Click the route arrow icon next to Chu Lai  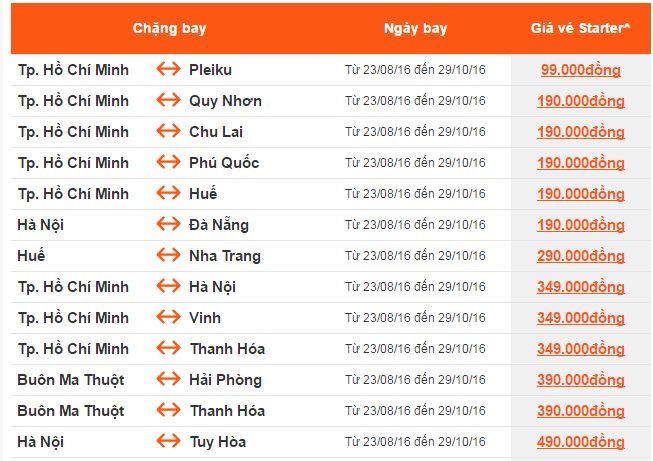pyautogui.click(x=167, y=132)
